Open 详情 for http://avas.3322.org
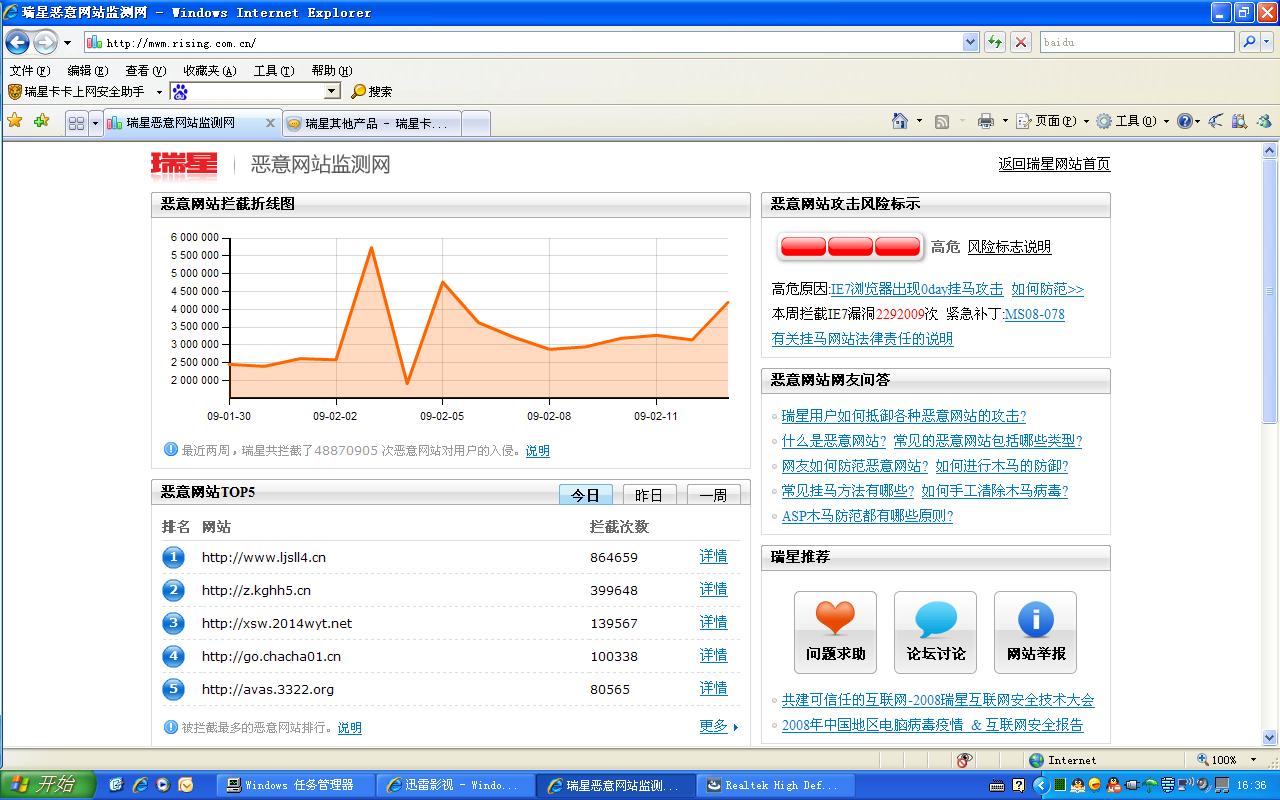1280x800 pixels. pos(713,688)
